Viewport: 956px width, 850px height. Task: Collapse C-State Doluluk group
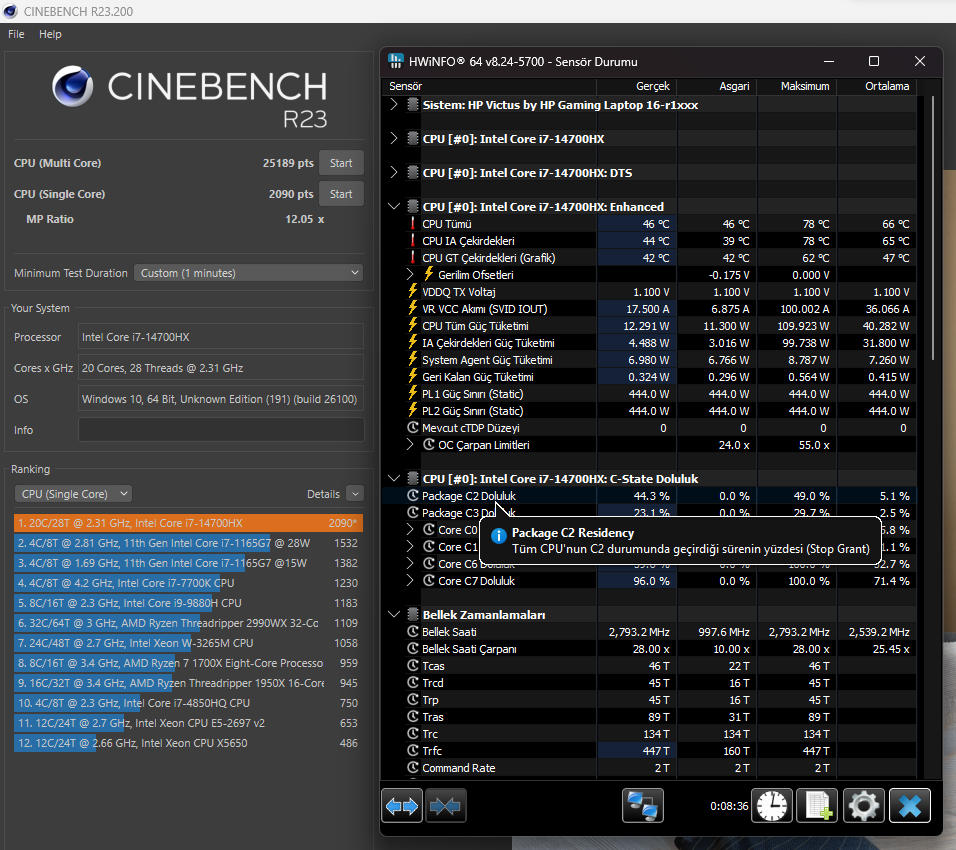tap(394, 479)
